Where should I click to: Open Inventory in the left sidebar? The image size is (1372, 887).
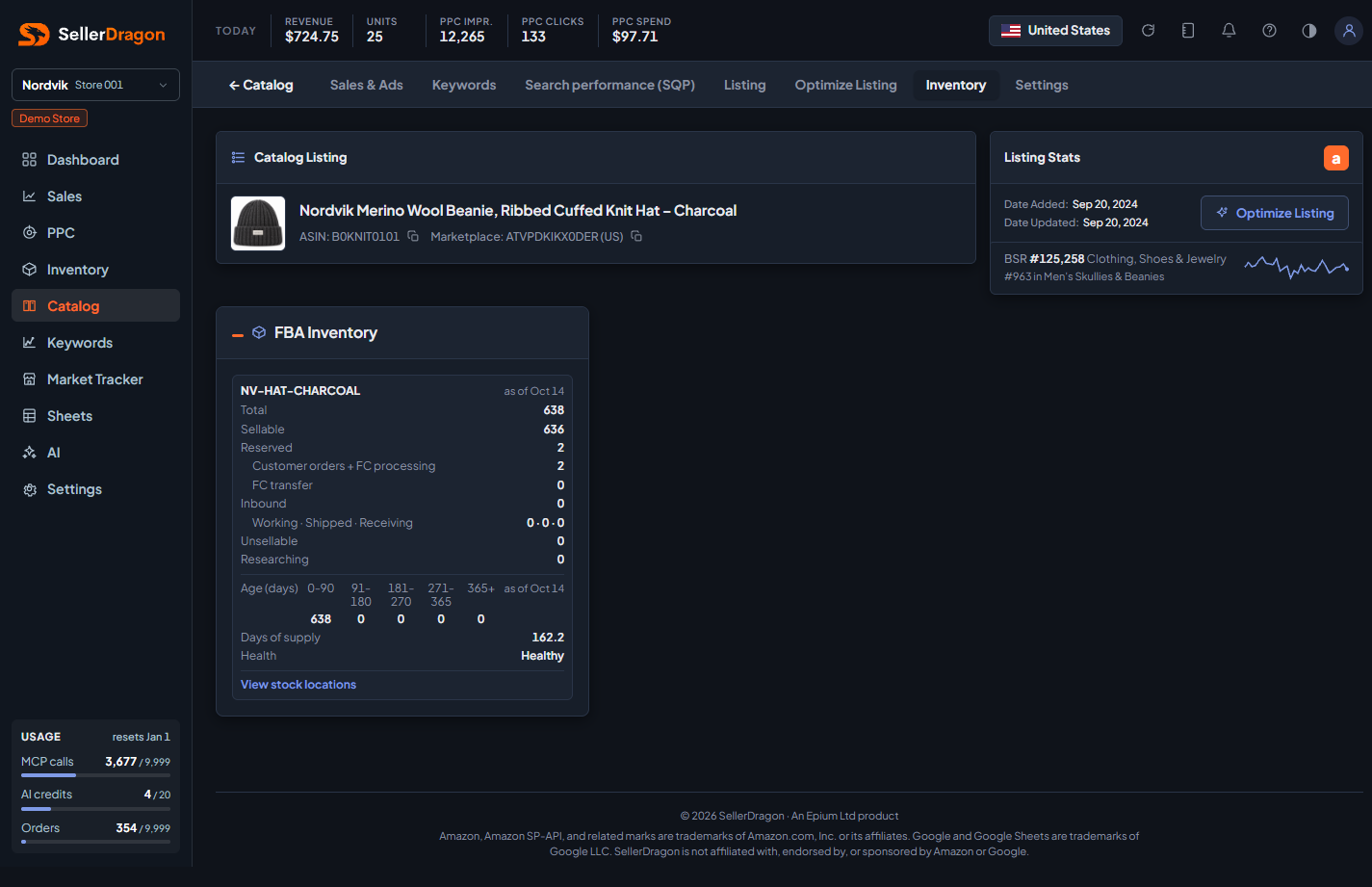(x=95, y=270)
